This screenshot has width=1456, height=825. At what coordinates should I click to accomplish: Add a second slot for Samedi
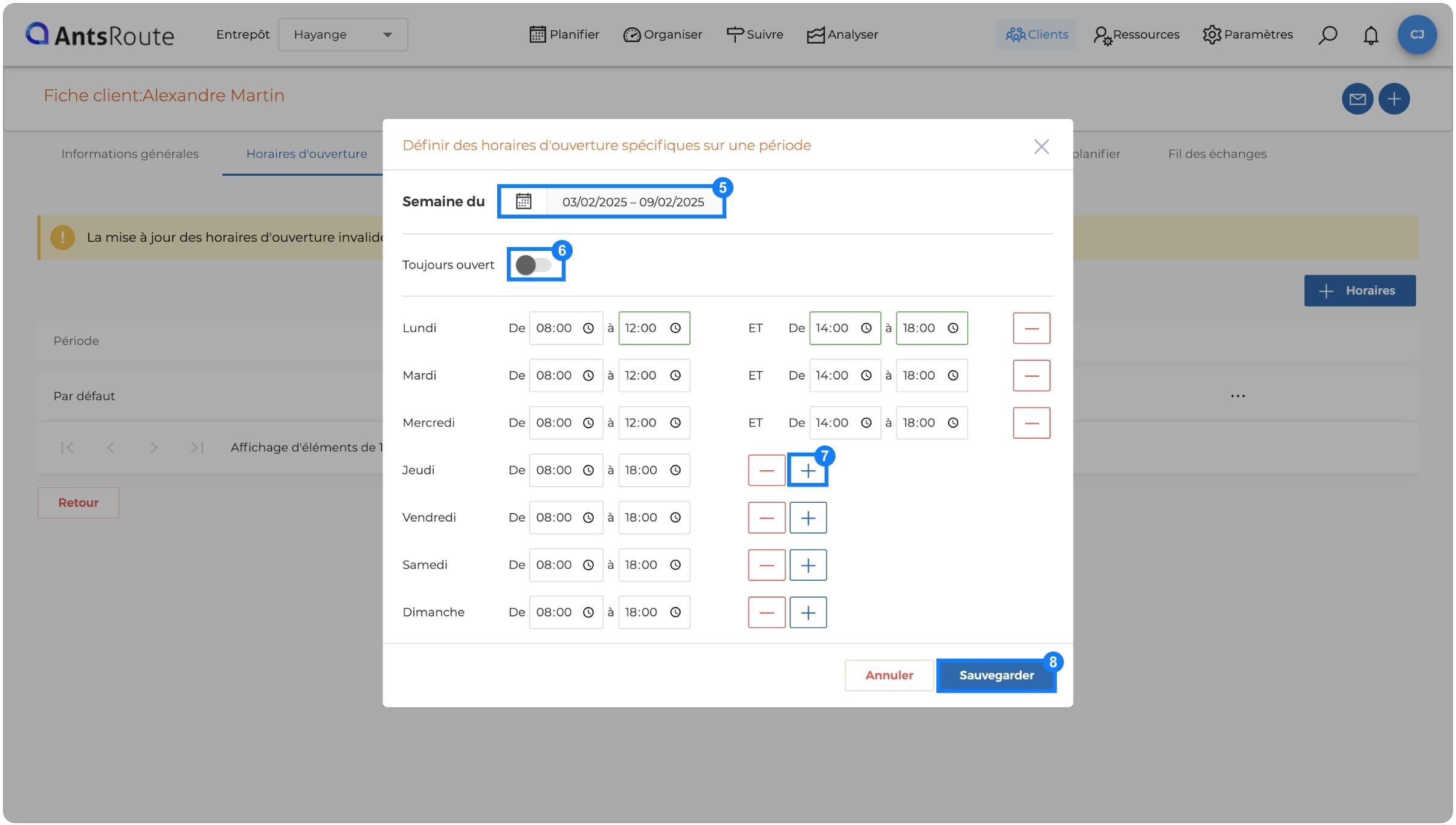tap(808, 565)
